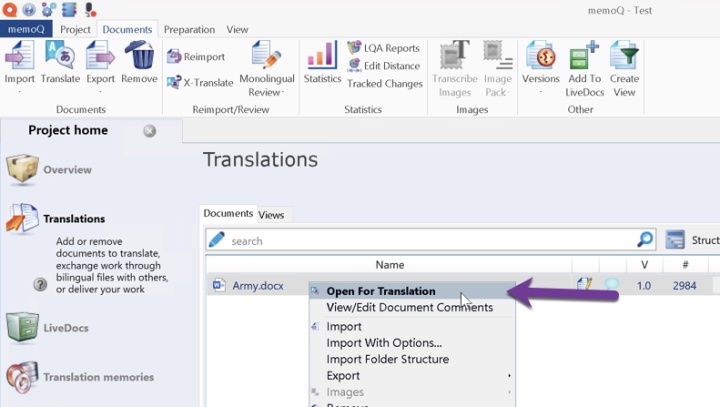Click the blue globe quick access icon
Image resolution: width=720 pixels, height=407 pixels.
(x=29, y=9)
